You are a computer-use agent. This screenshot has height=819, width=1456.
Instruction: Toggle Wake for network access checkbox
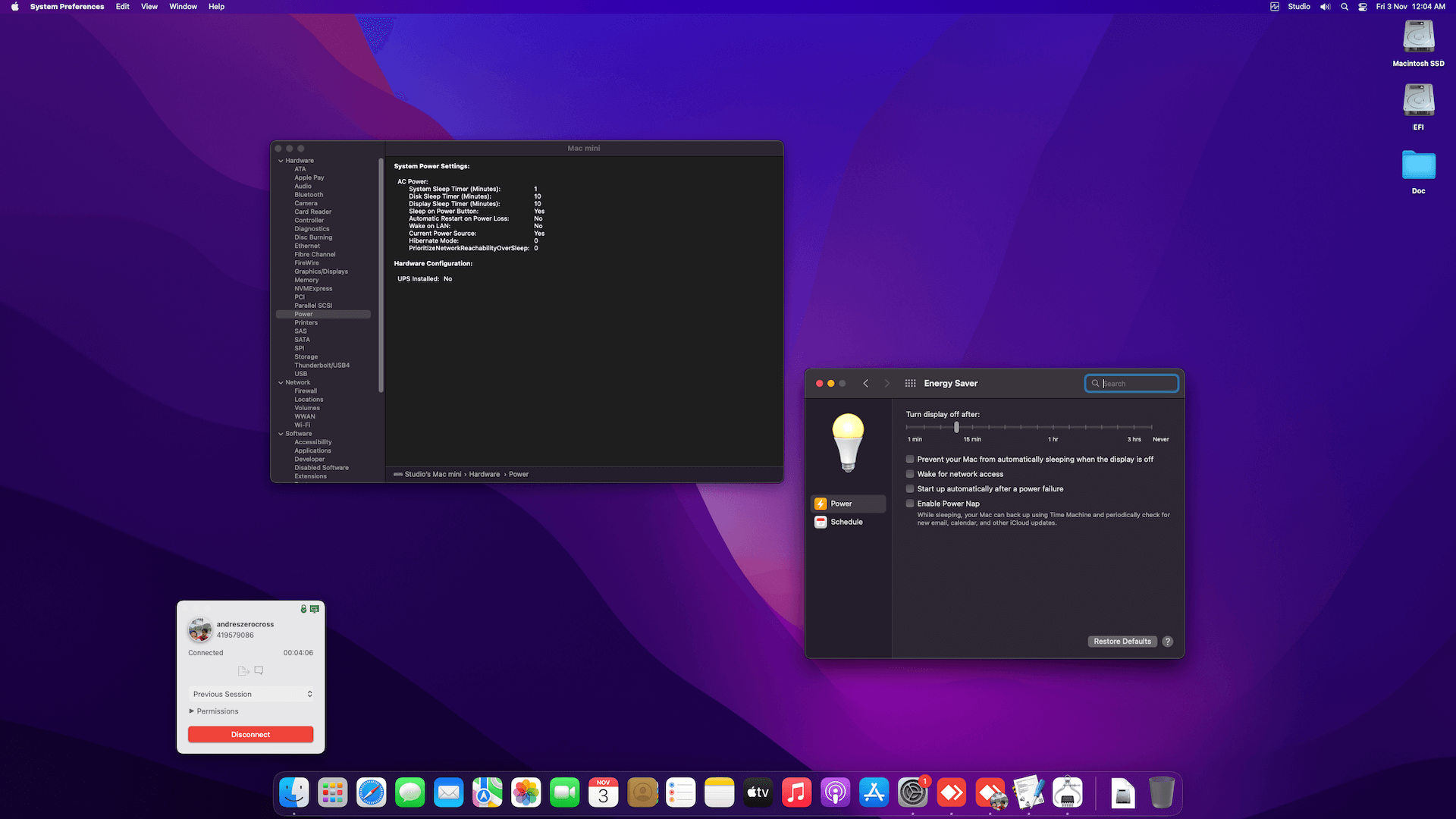click(x=910, y=474)
